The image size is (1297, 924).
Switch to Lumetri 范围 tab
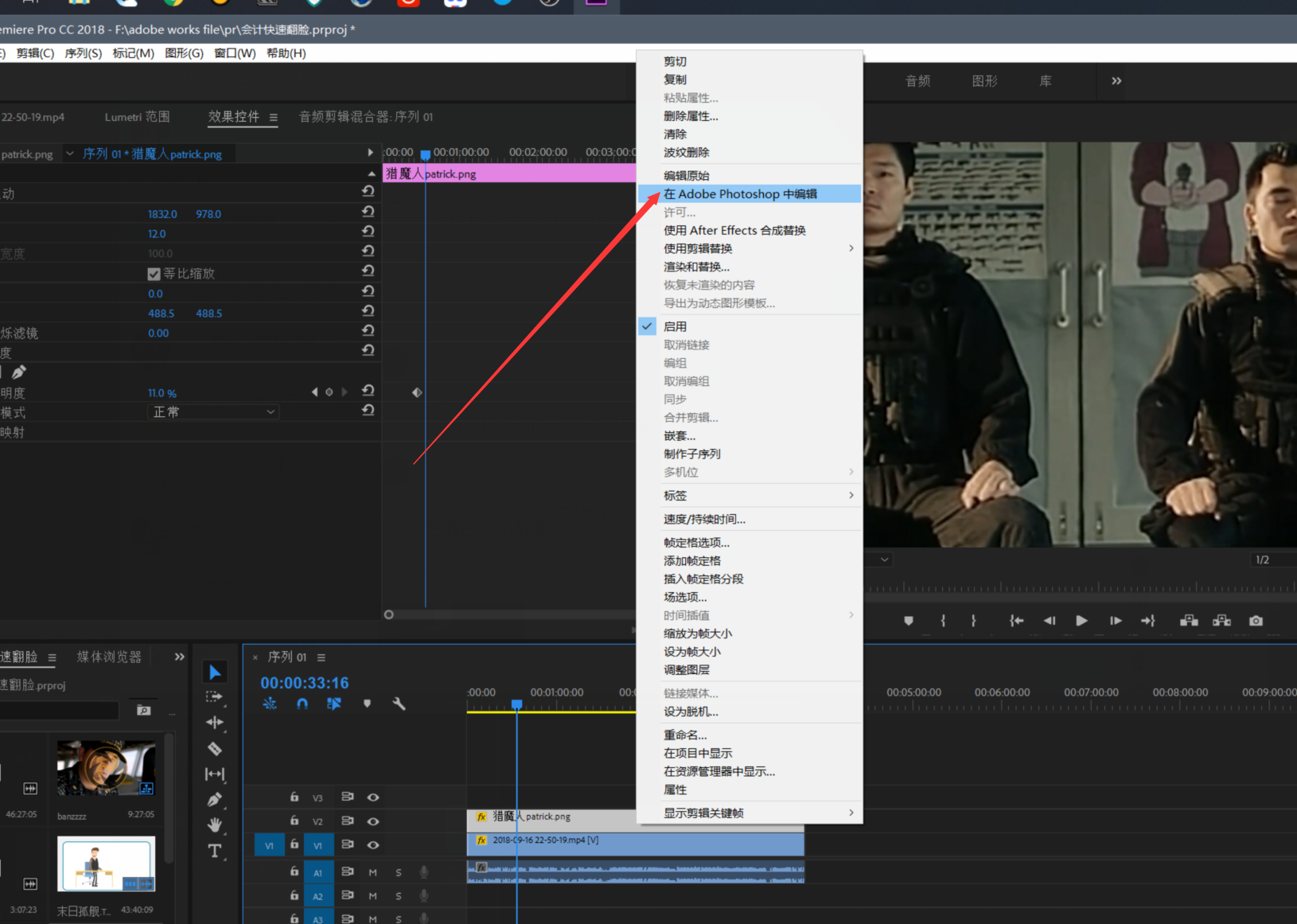click(x=137, y=117)
